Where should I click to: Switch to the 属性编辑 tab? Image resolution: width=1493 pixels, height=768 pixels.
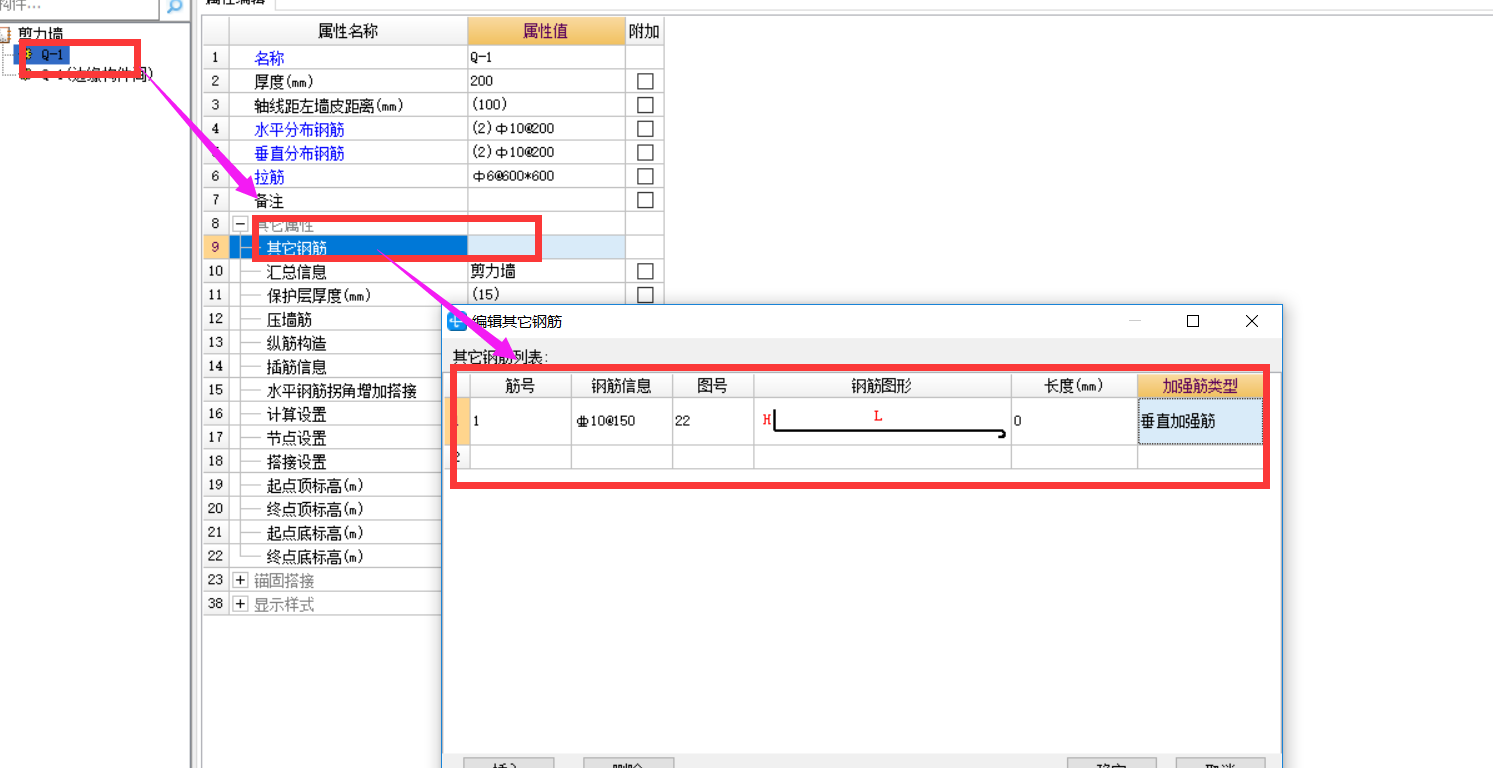click(236, 3)
